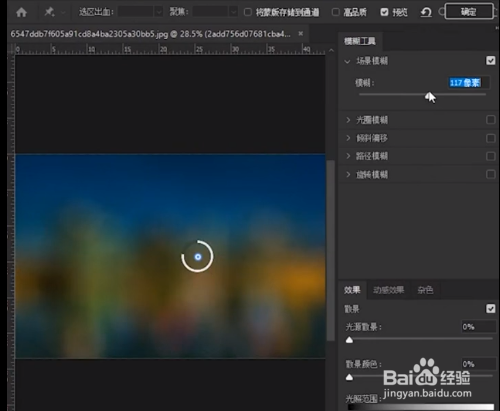The height and width of the screenshot is (411, 500).
Task: Enable the 高品质 checkbox
Action: [336, 12]
